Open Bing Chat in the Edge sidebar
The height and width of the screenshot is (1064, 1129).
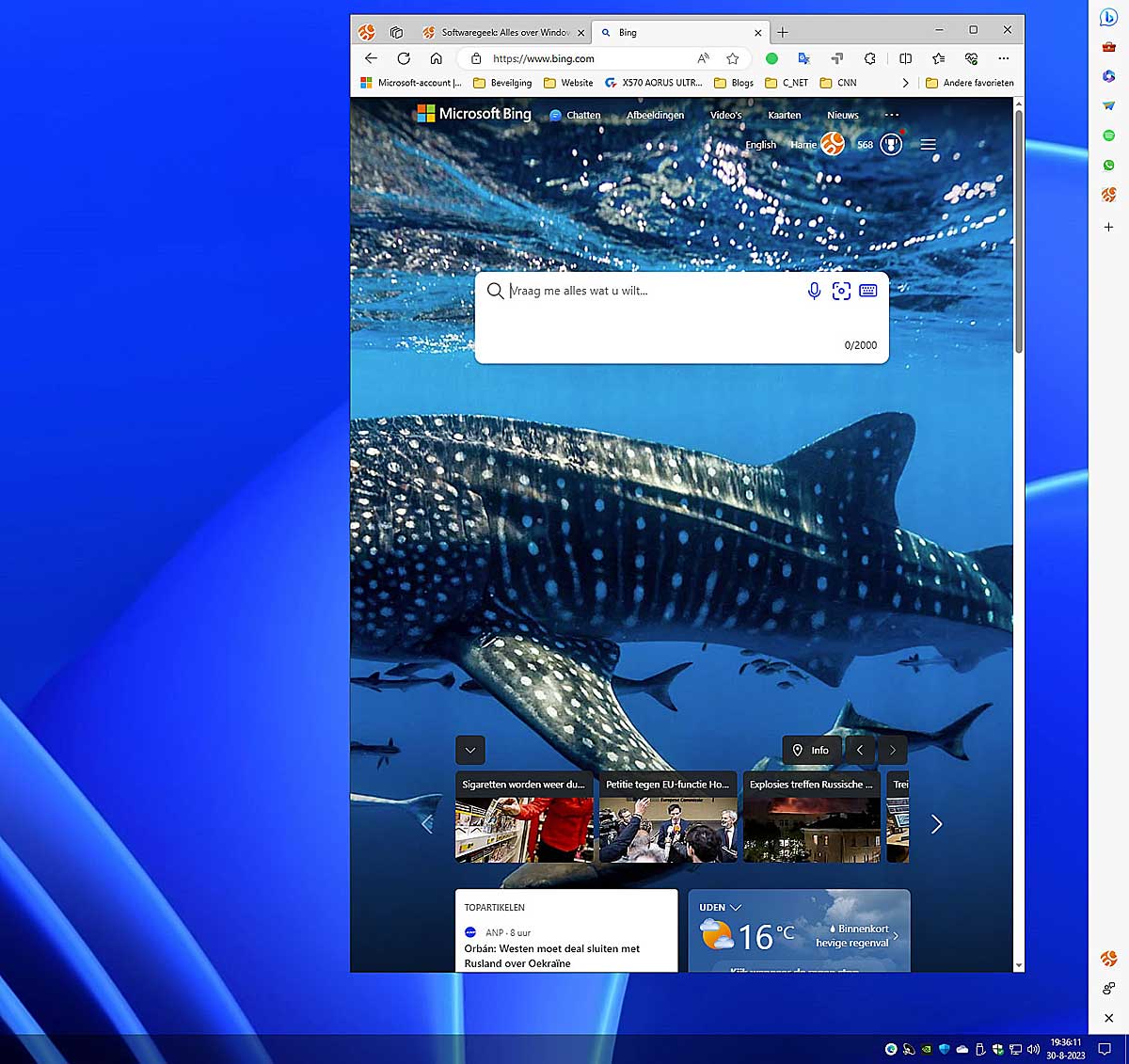(x=1109, y=17)
